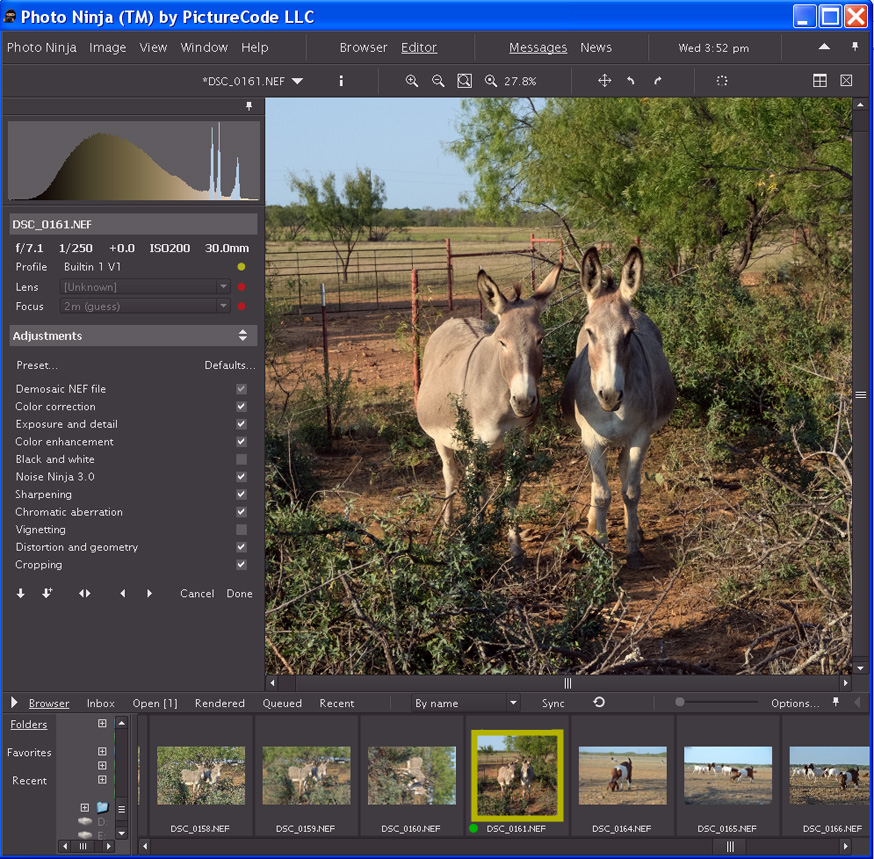Viewport: 874px width, 859px height.
Task: Click the blue folder icon in tree
Action: [x=102, y=807]
